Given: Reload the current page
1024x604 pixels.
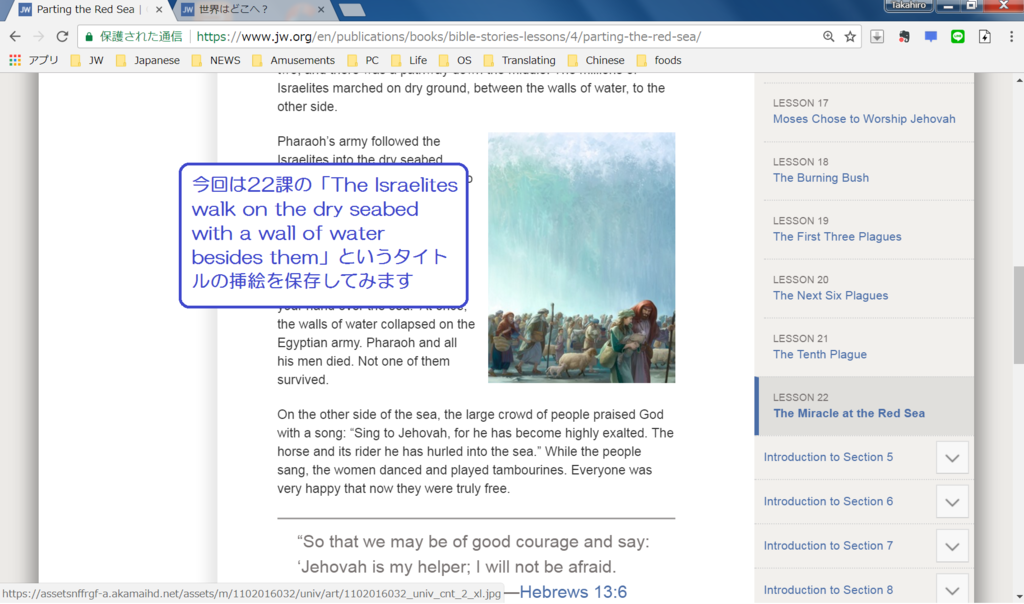Looking at the screenshot, I should coord(62,37).
